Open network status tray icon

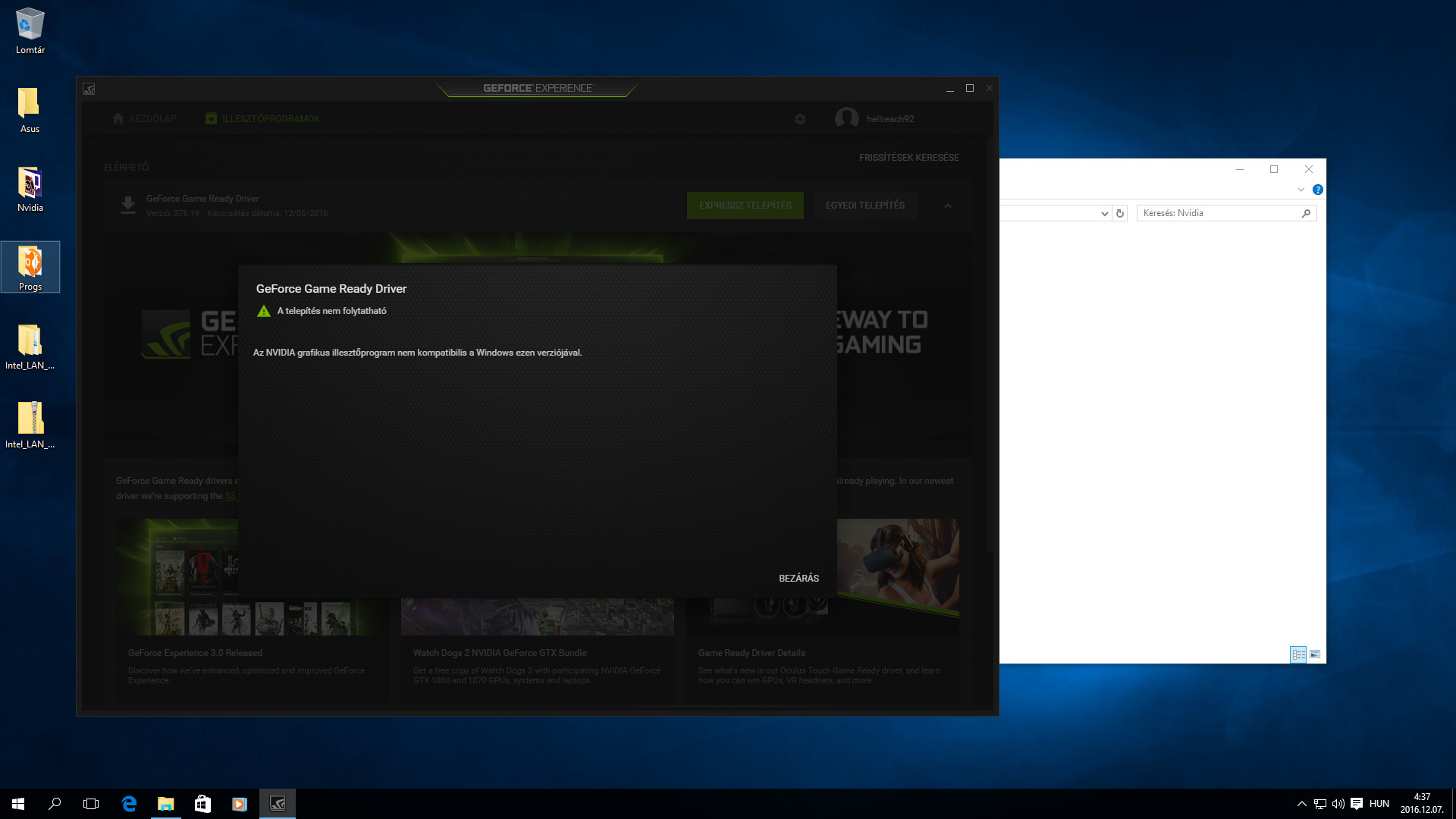point(1320,804)
